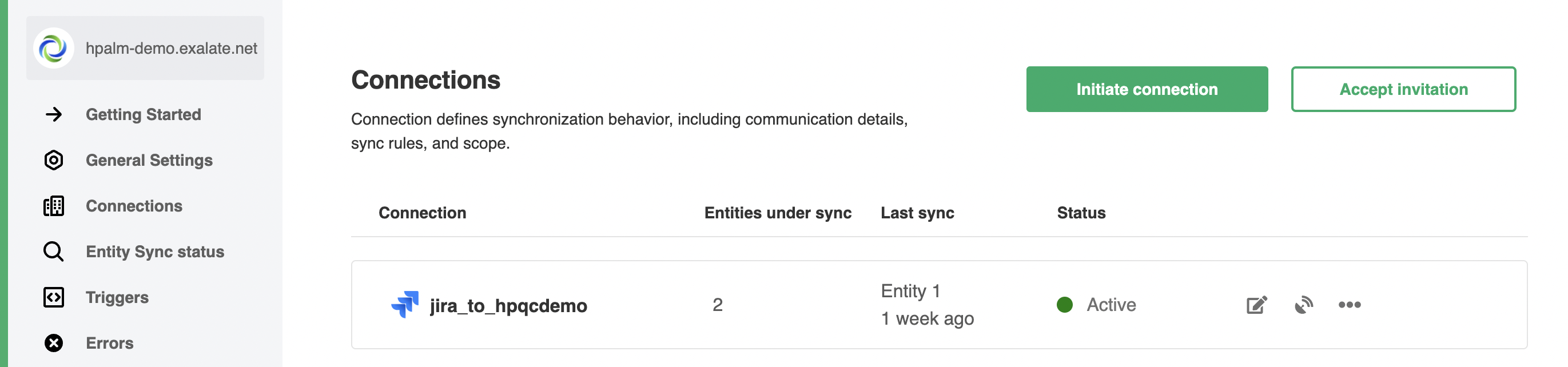Click the Entity Sync status magnifier icon
This screenshot has height=367, width=1568.
pyautogui.click(x=54, y=252)
